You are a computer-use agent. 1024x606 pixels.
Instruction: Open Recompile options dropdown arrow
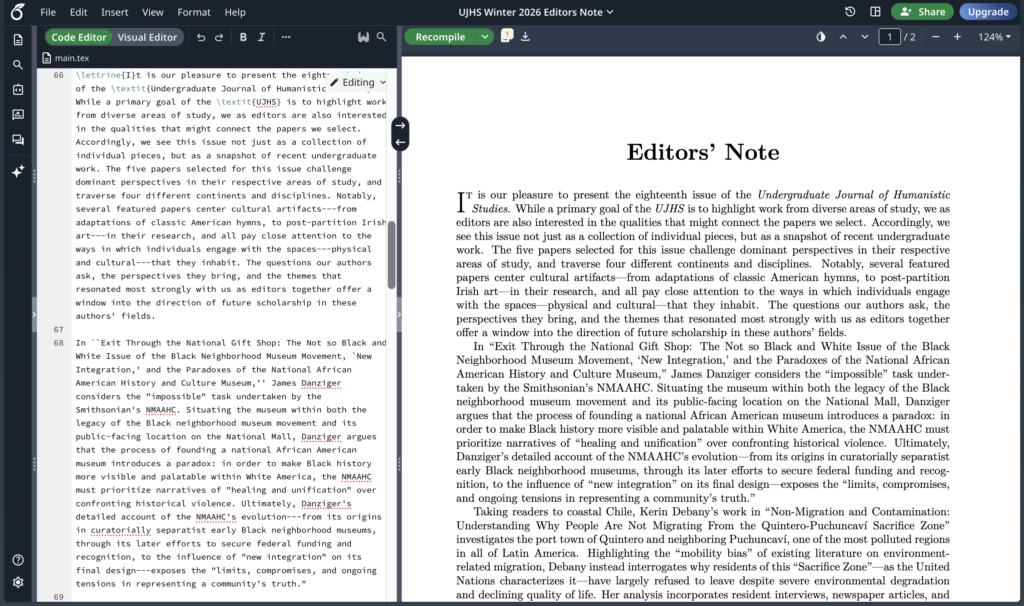(x=485, y=37)
